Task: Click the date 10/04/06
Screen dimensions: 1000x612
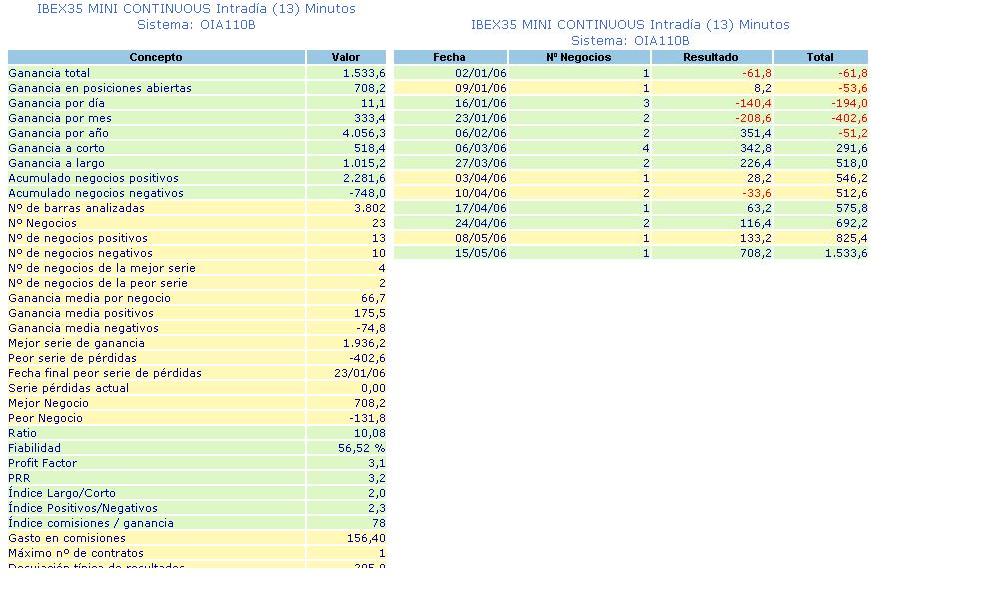Action: 481,193
